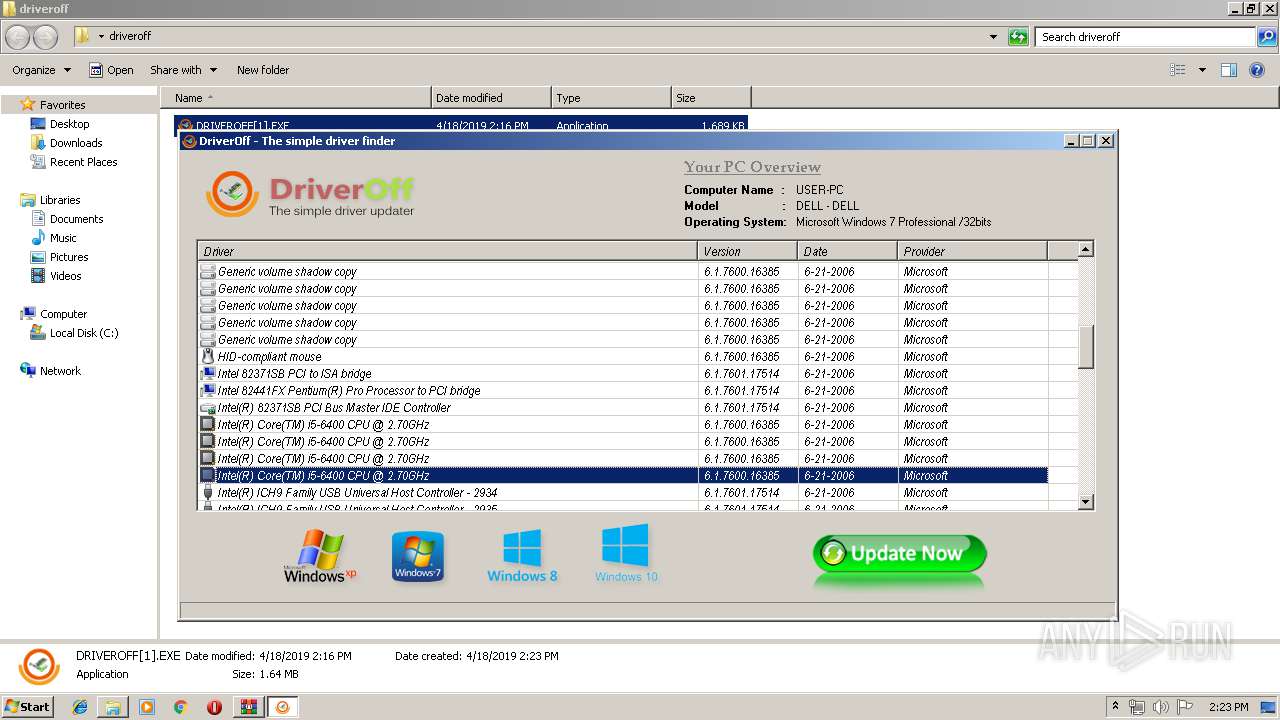1280x720 pixels.
Task: Click the search magnifier icon
Action: coord(1268,37)
